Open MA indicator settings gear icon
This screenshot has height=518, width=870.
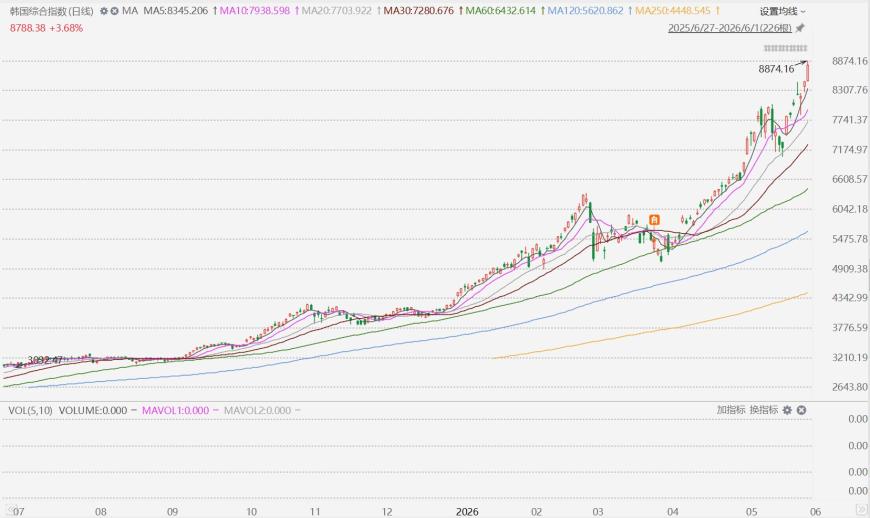104,11
